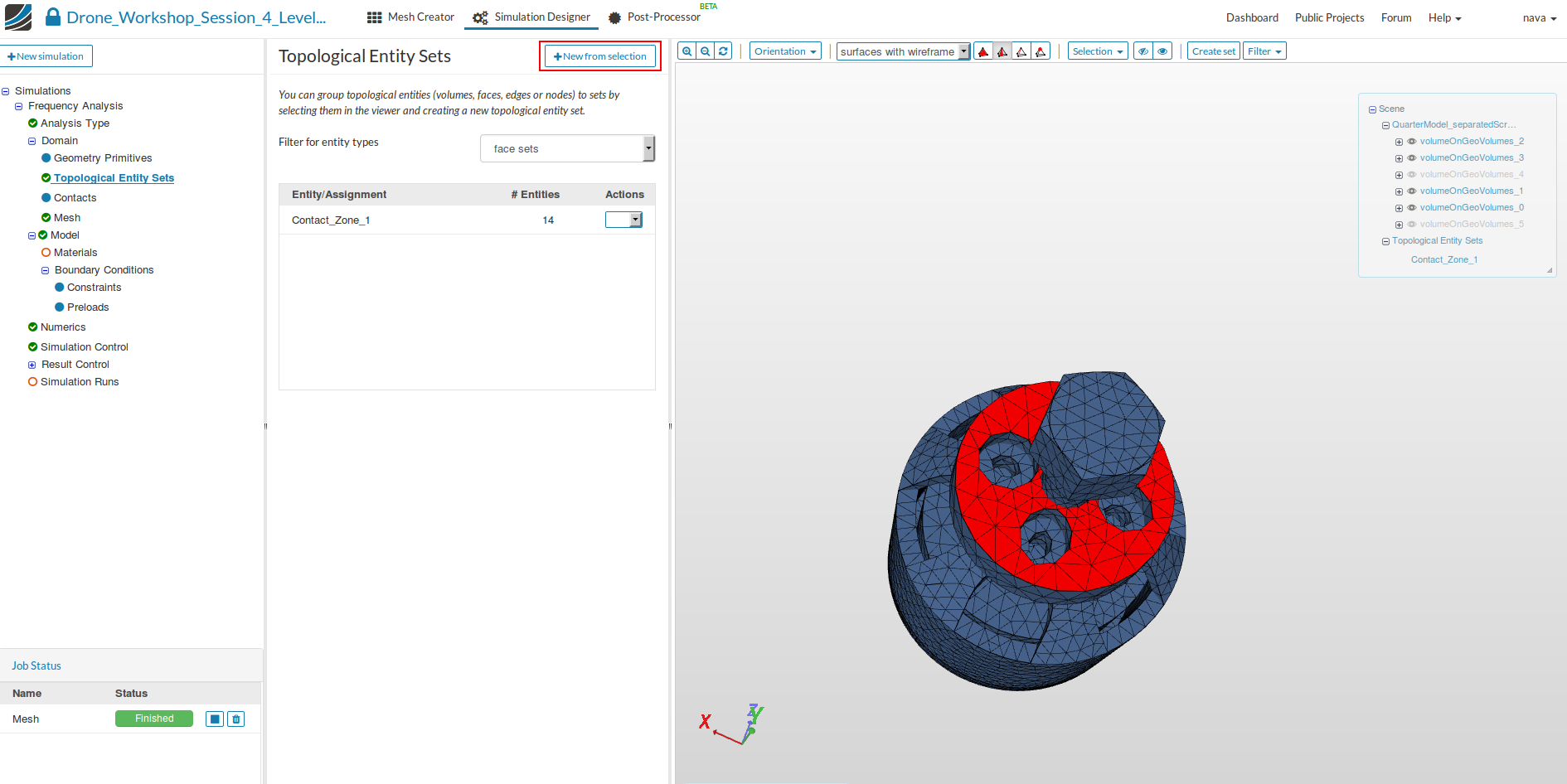Stop the Mesh job using square icon

pos(215,719)
